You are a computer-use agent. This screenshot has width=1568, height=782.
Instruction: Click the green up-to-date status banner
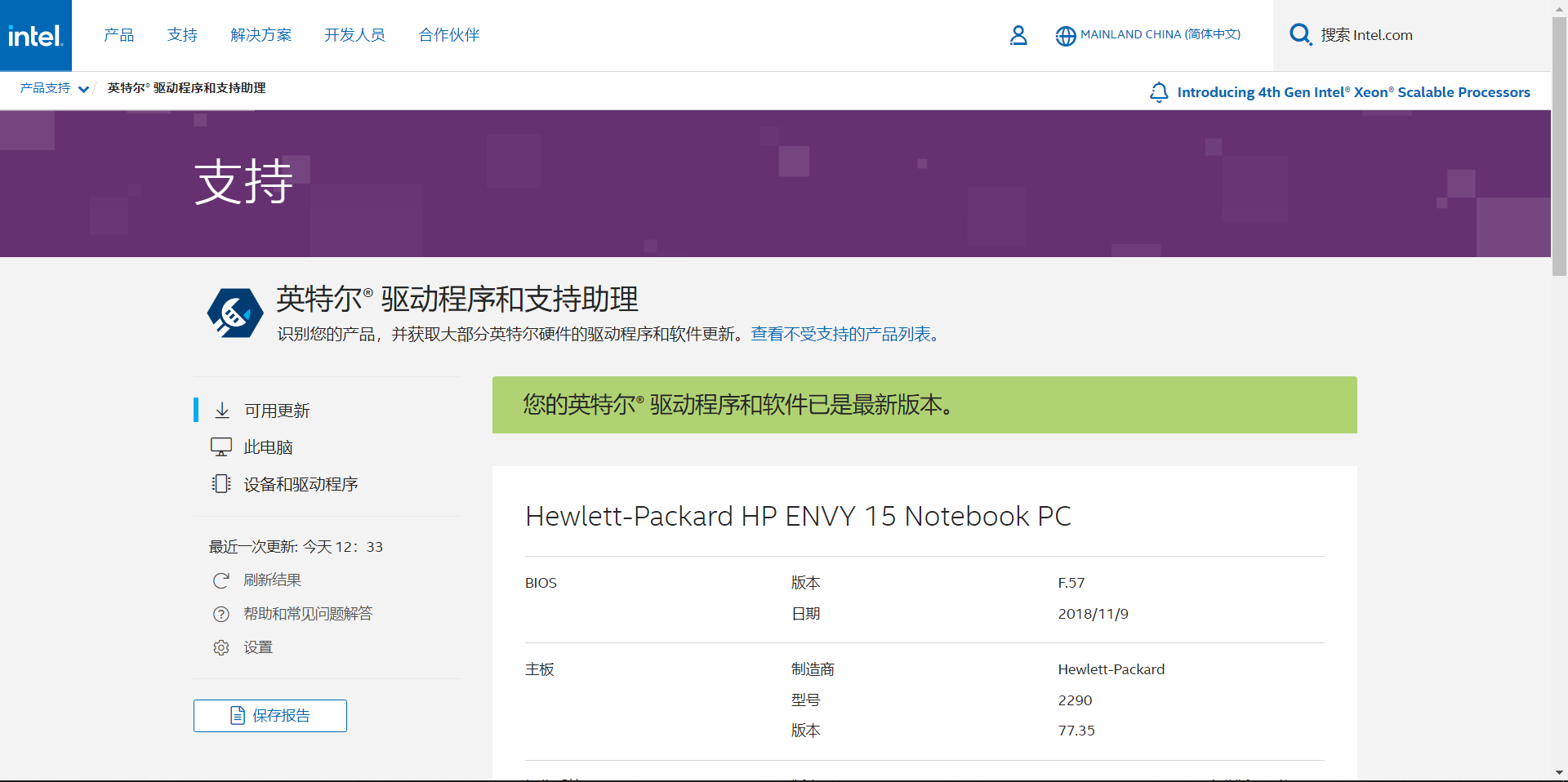[924, 405]
